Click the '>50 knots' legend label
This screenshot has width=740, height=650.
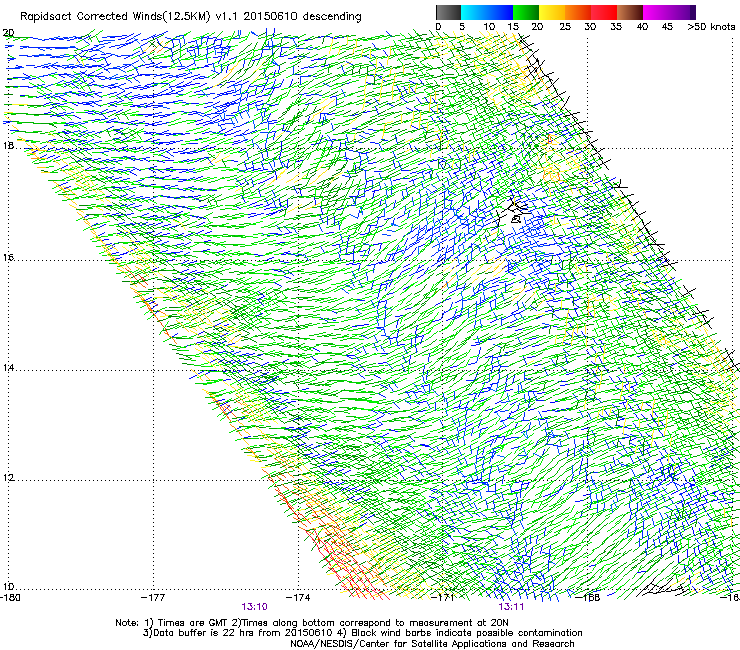tap(711, 27)
